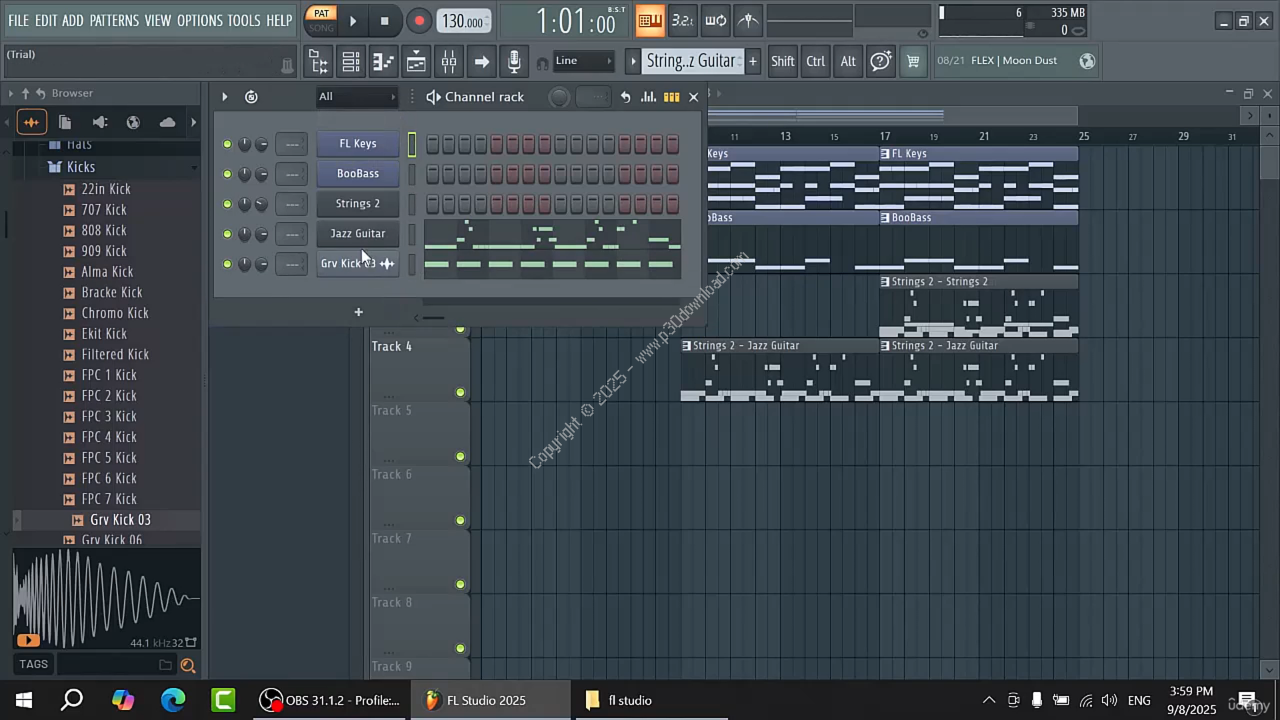Click the Shift button in toolbar
Viewport: 1280px width, 720px height.
783,61
